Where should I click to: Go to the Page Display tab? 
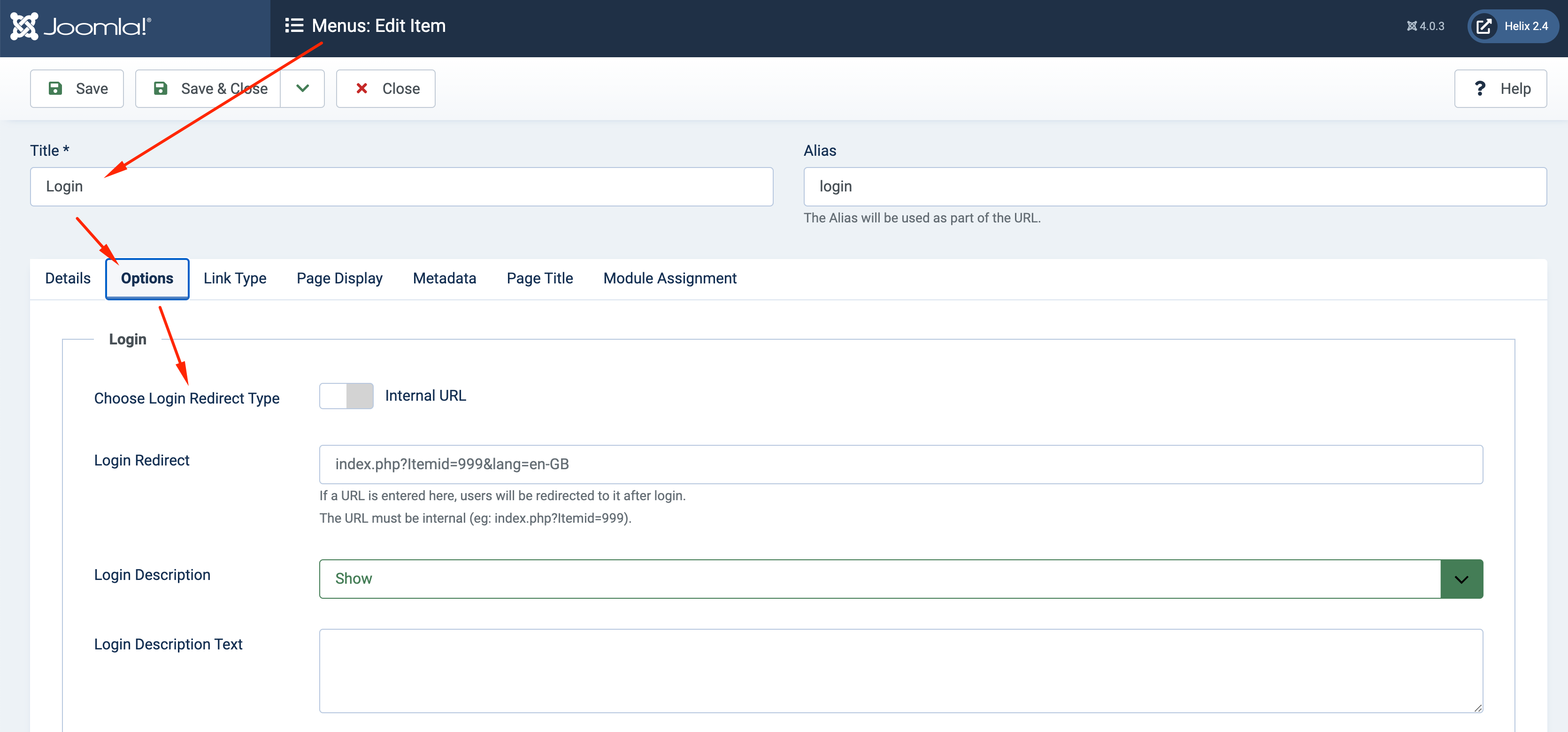coord(339,279)
